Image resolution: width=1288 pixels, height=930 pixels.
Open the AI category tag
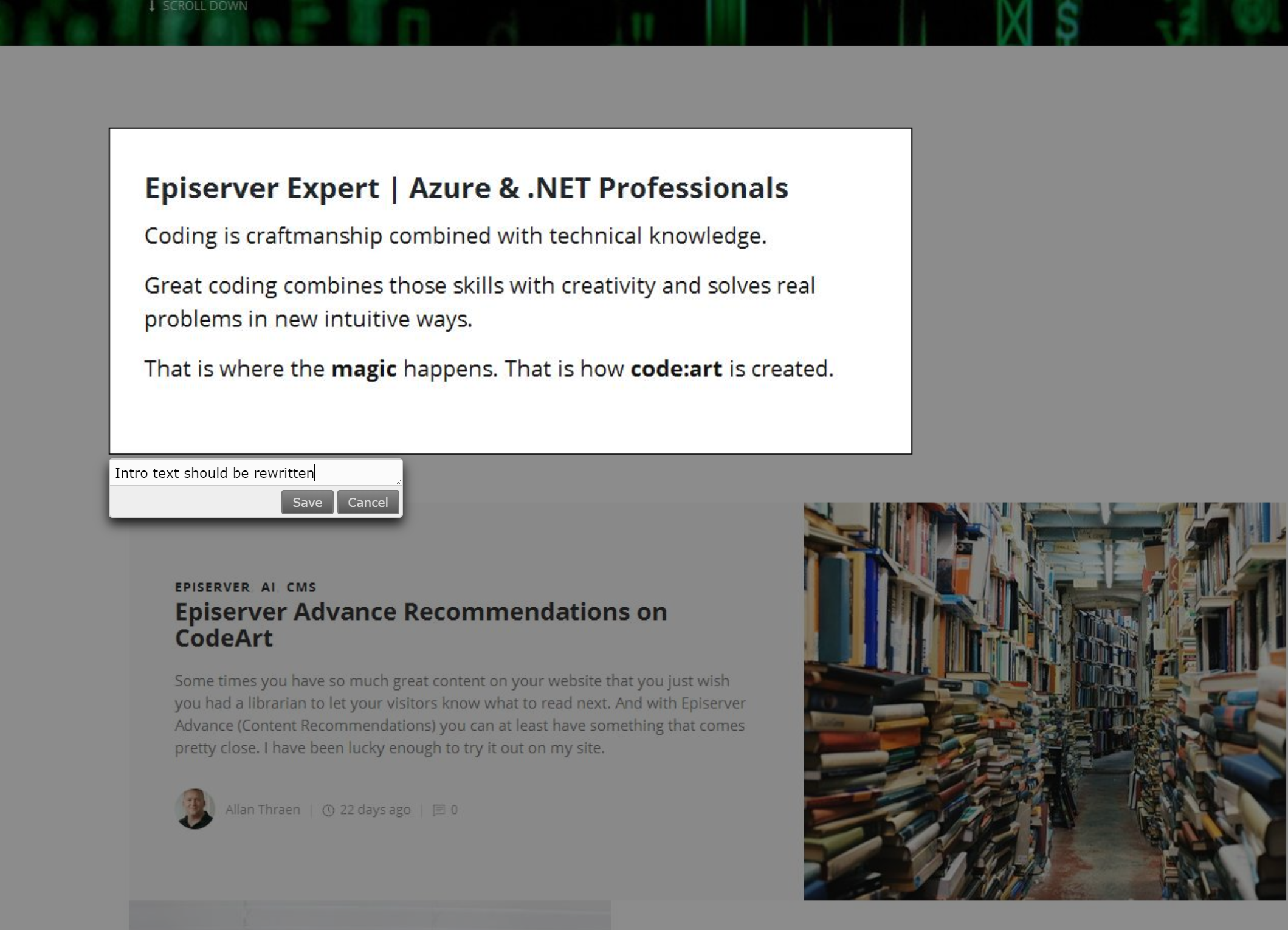click(x=268, y=587)
